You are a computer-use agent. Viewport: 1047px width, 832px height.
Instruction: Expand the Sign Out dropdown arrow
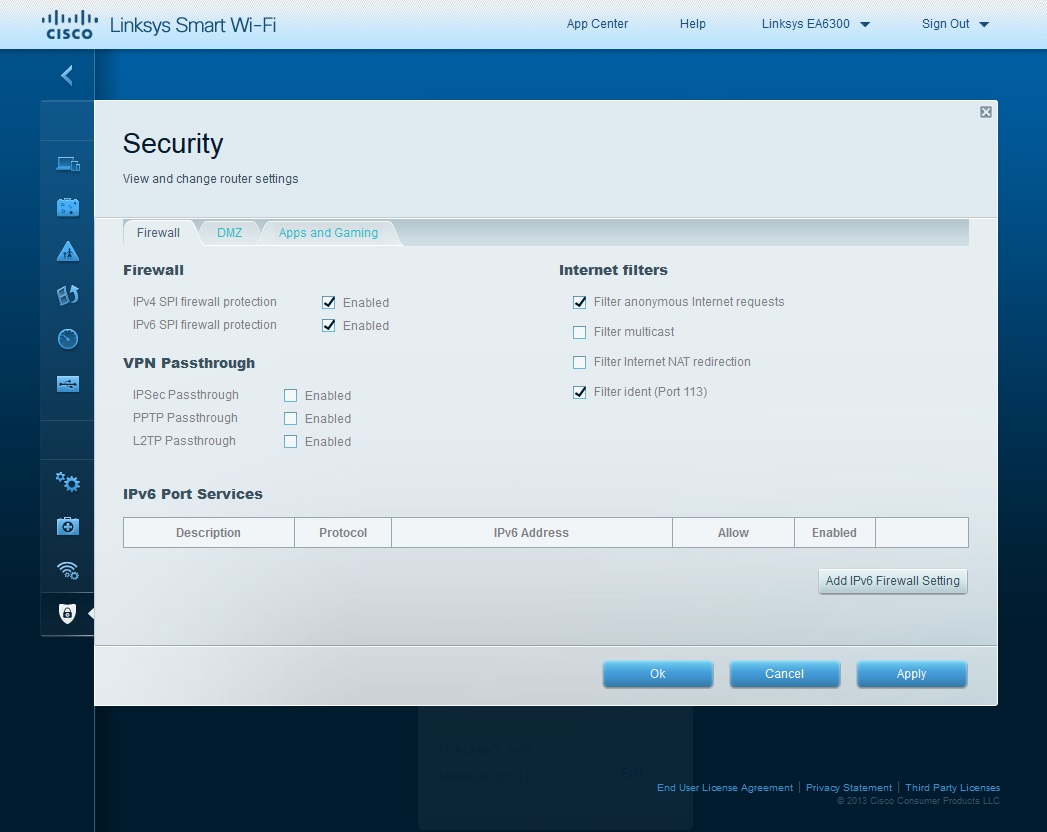tap(983, 25)
